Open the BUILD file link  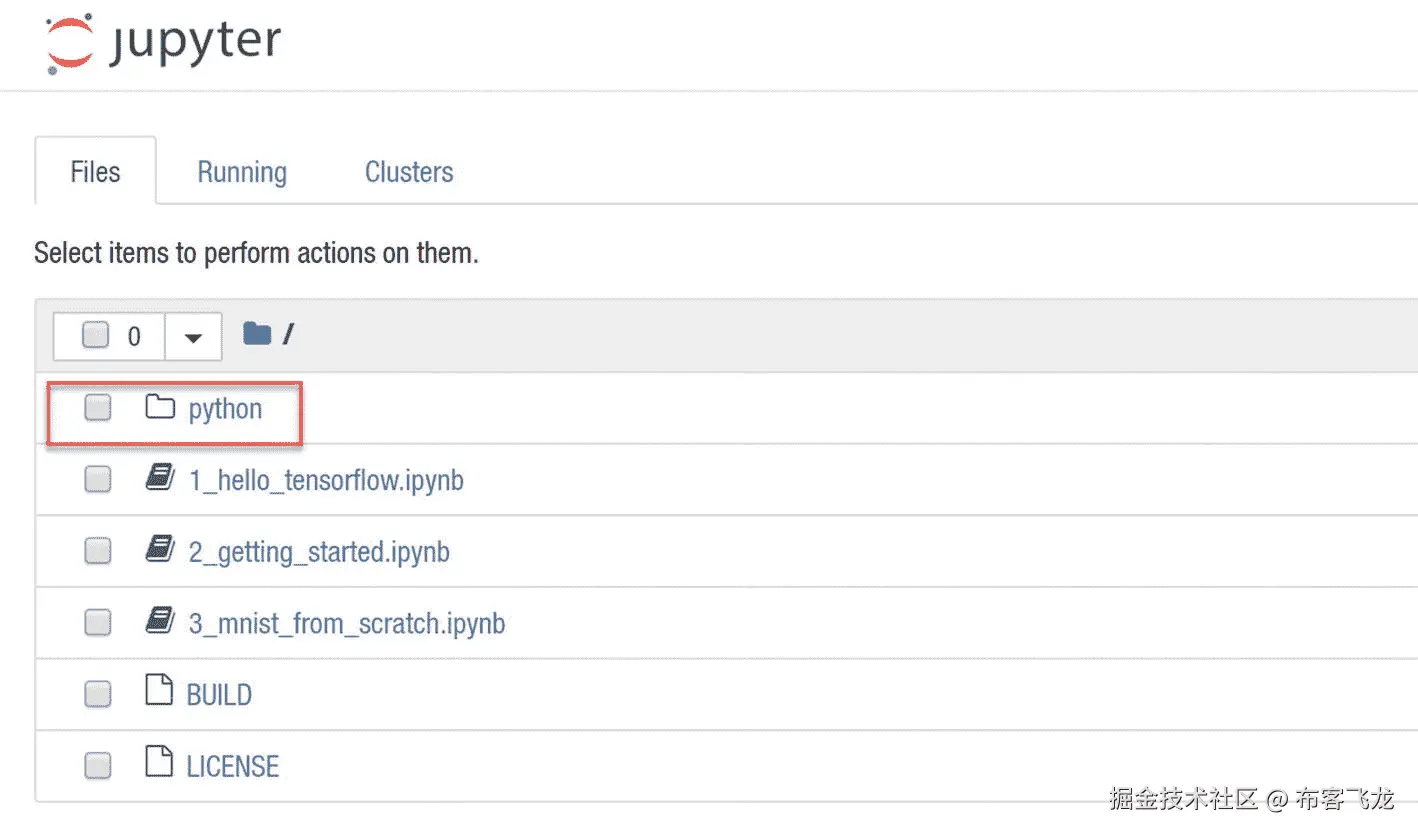coord(219,695)
